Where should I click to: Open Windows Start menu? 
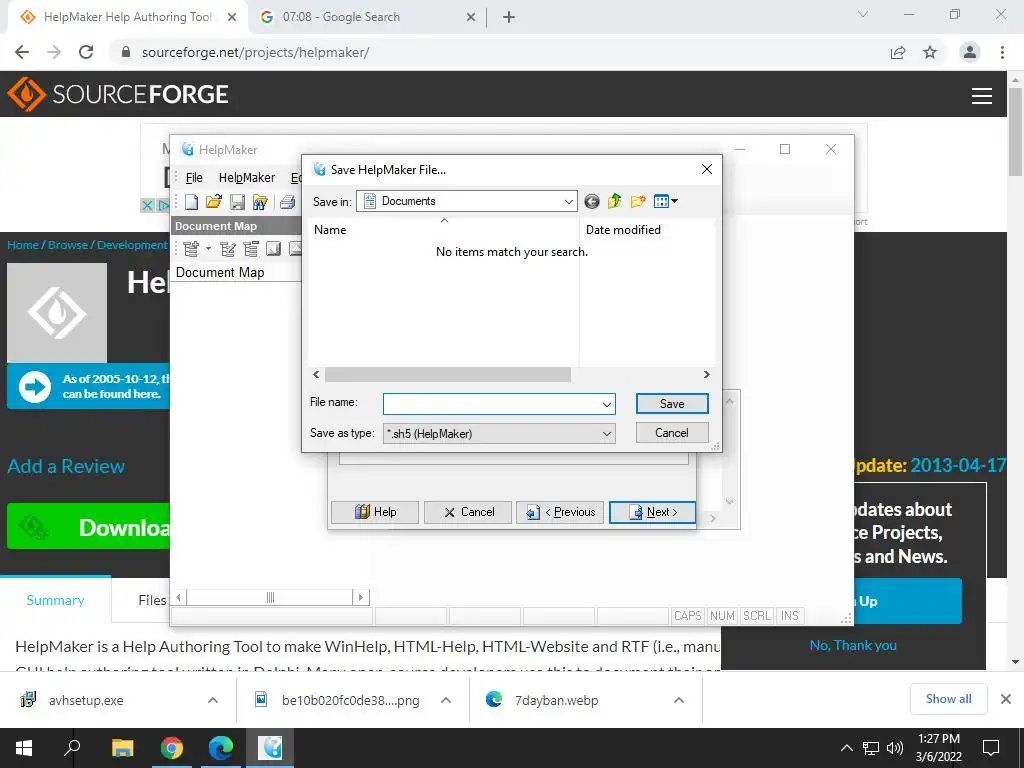pyautogui.click(x=24, y=748)
